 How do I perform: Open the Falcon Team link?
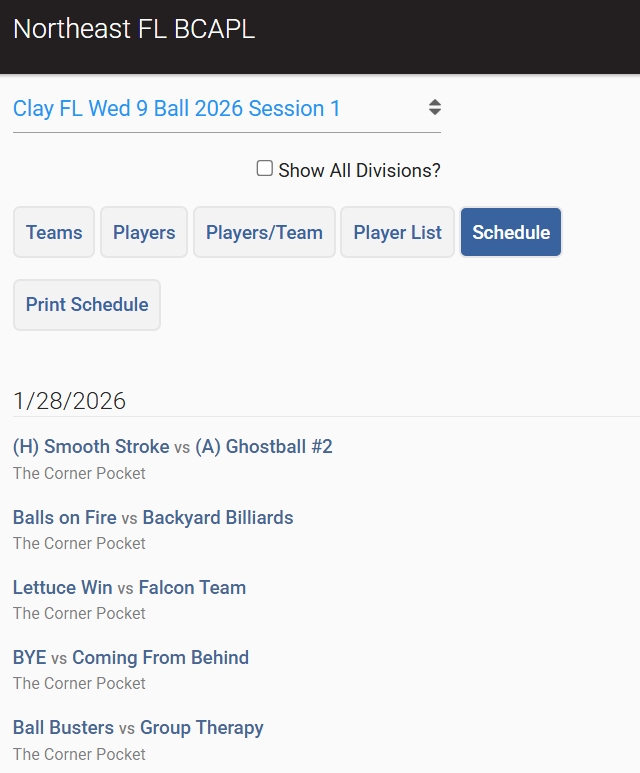coord(192,588)
